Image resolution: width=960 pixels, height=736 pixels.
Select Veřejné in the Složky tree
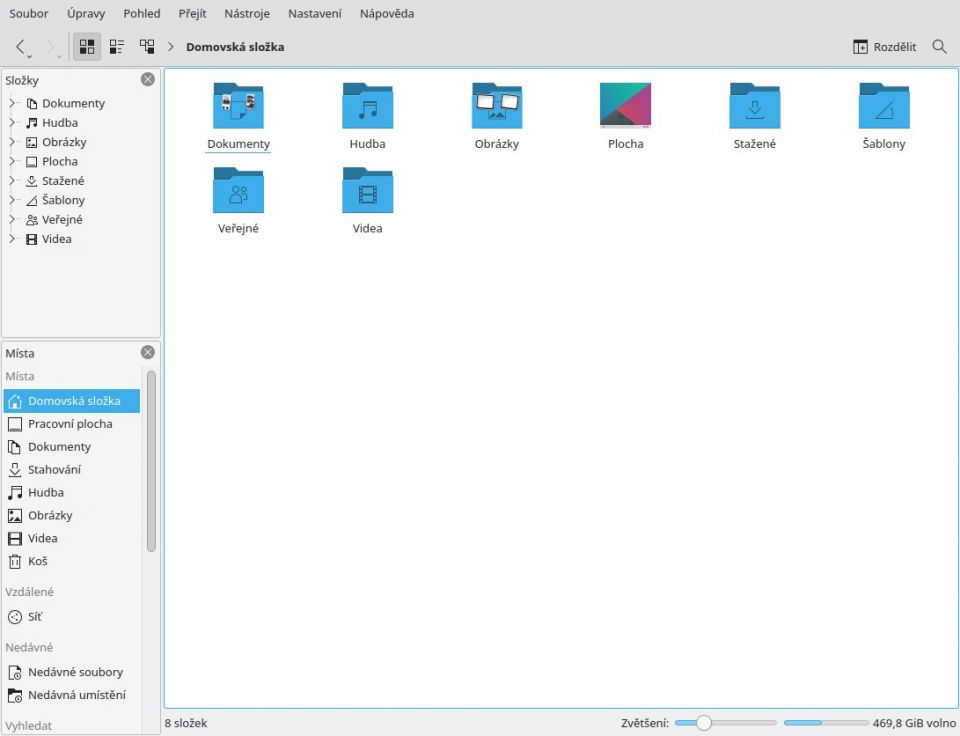[x=54, y=220]
